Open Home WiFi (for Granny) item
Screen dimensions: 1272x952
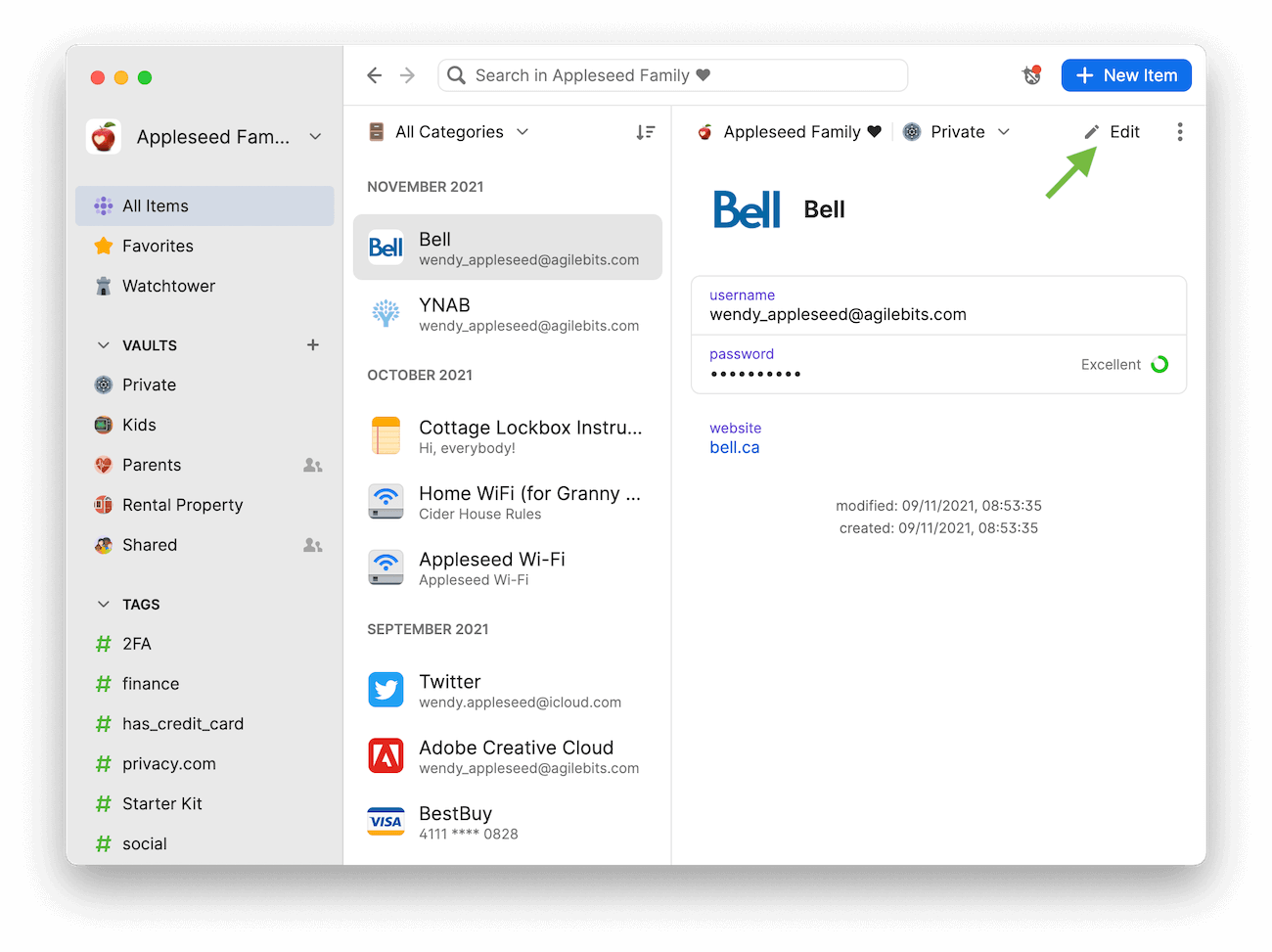(x=508, y=502)
